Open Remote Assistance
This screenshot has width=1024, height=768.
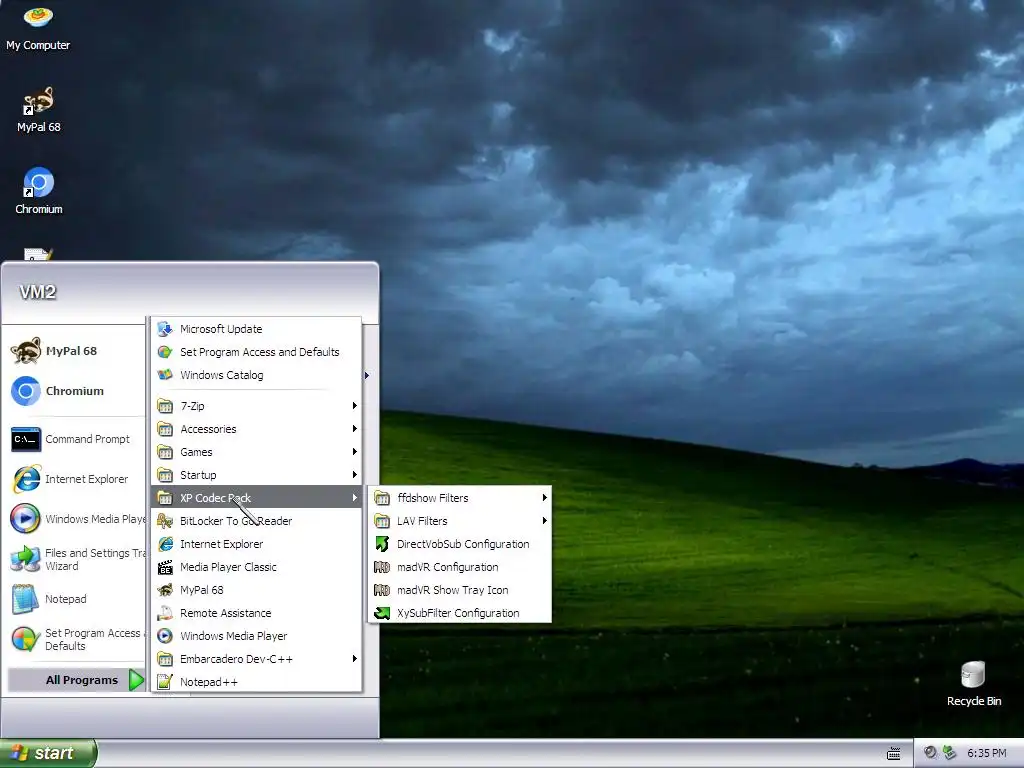[x=257, y=613]
